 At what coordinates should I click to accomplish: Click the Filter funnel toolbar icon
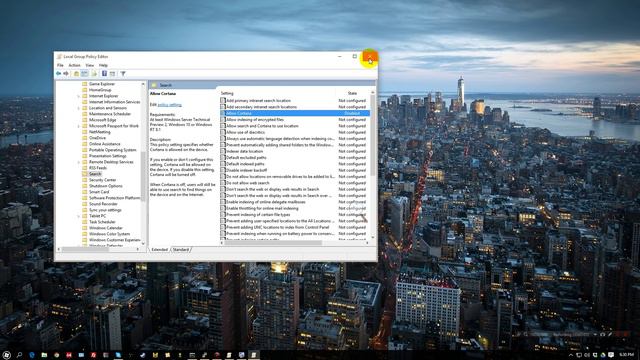tap(123, 73)
